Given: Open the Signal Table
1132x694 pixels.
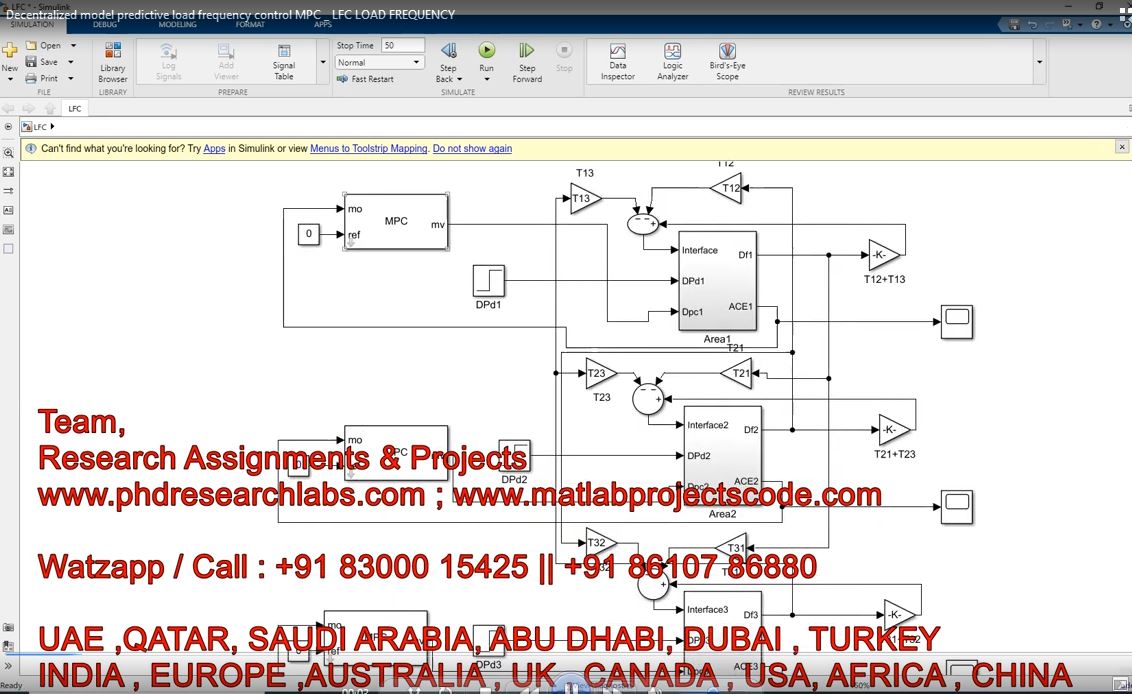Looking at the screenshot, I should 284,61.
